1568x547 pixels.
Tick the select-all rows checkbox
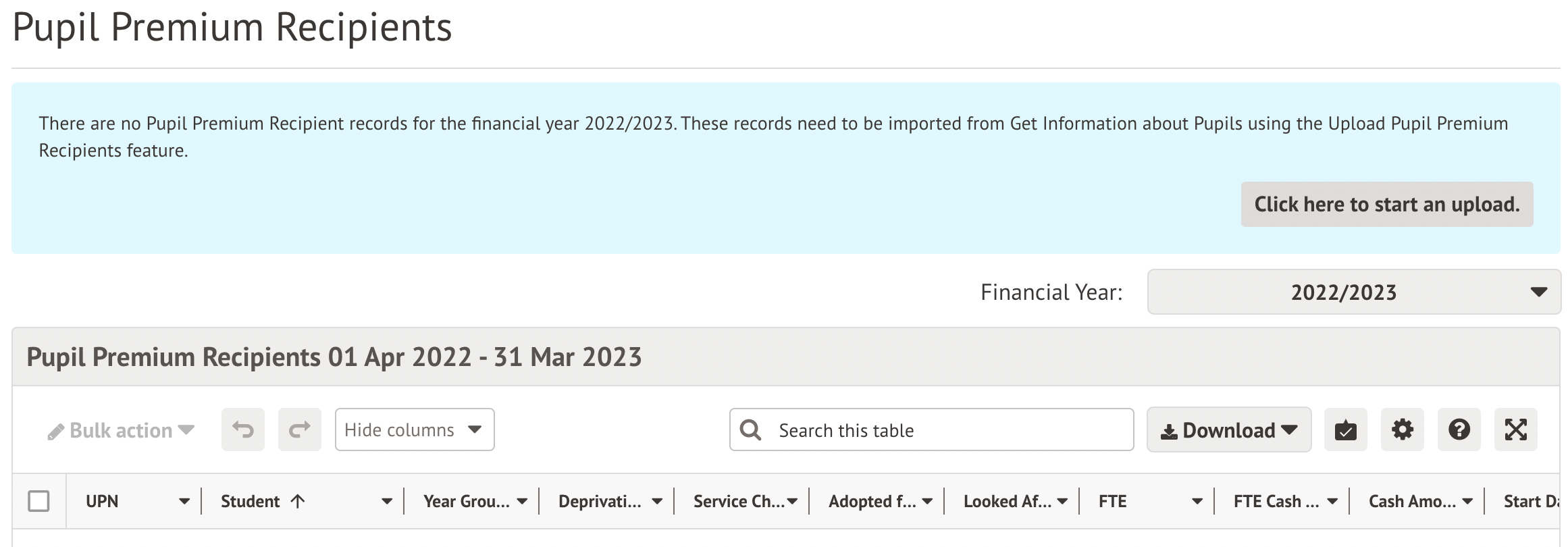[x=38, y=501]
